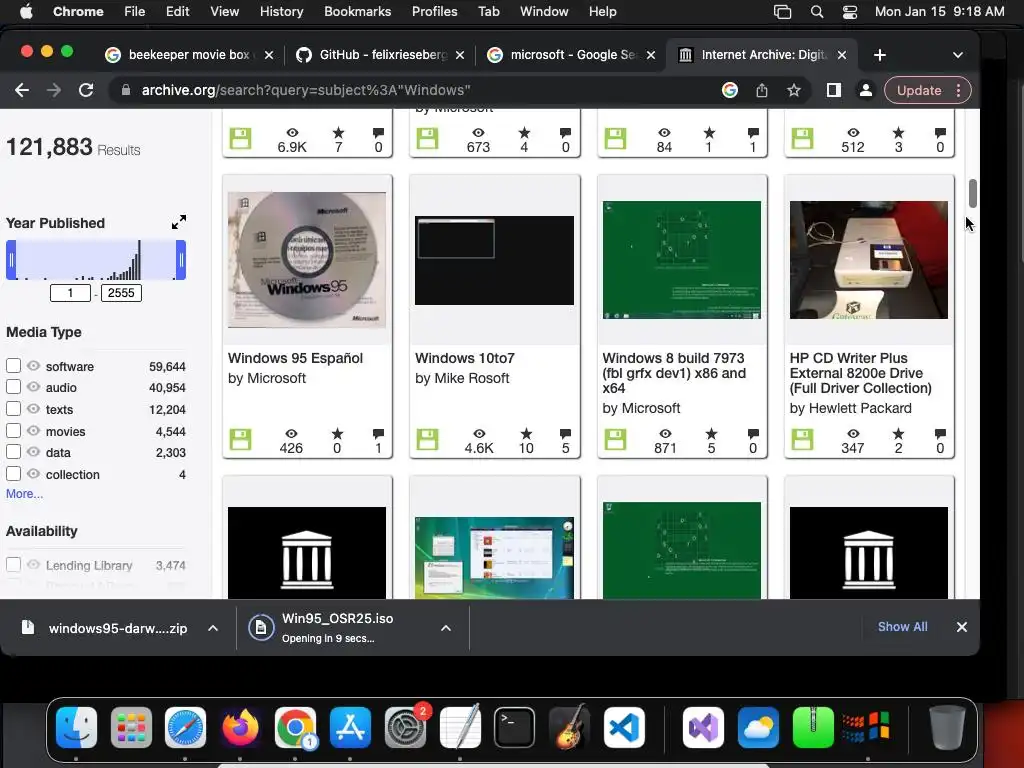
Task: Expand the Year Published histogram
Action: point(179,222)
